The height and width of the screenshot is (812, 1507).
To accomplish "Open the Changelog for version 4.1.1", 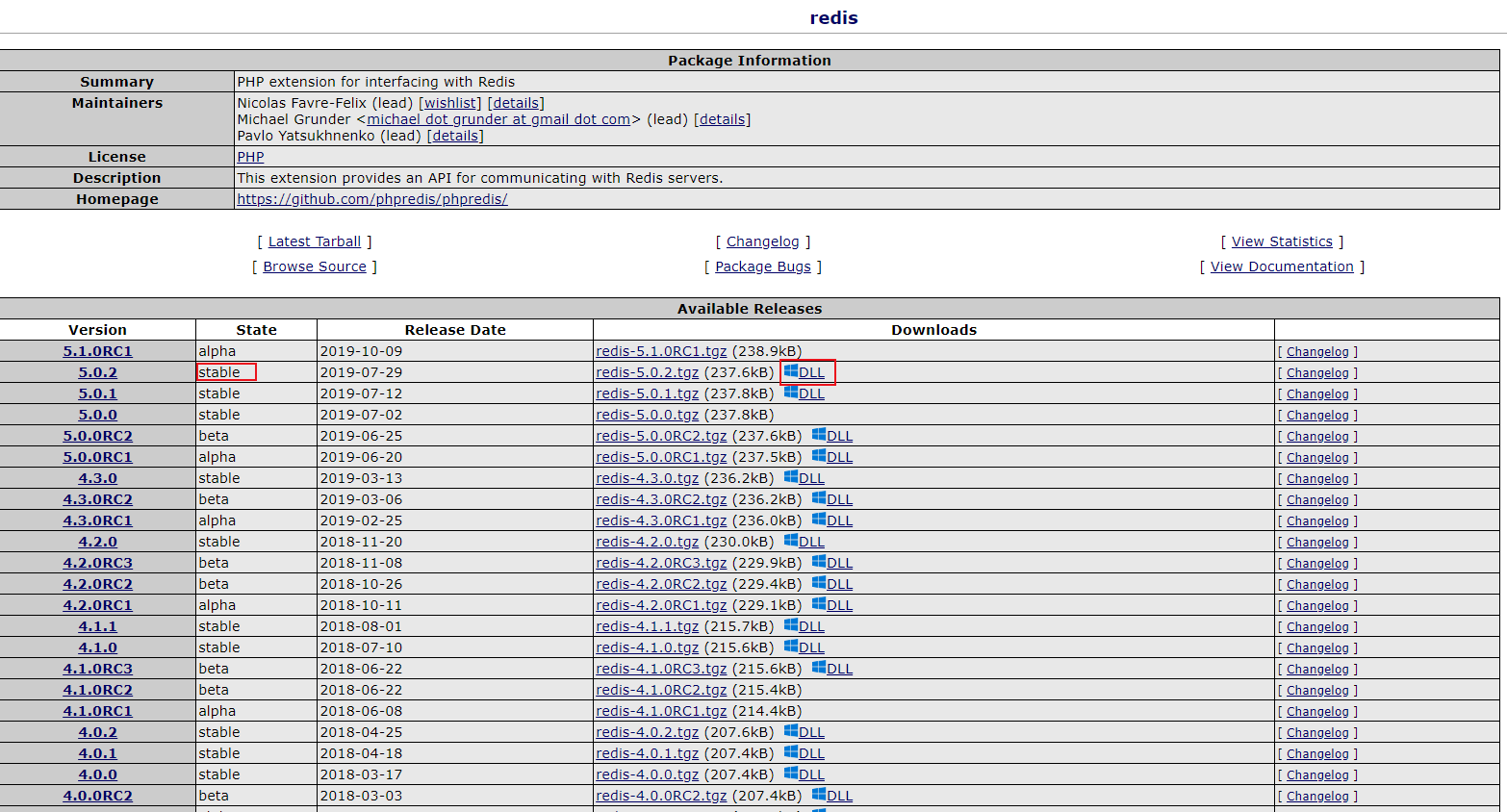I will point(1317,627).
